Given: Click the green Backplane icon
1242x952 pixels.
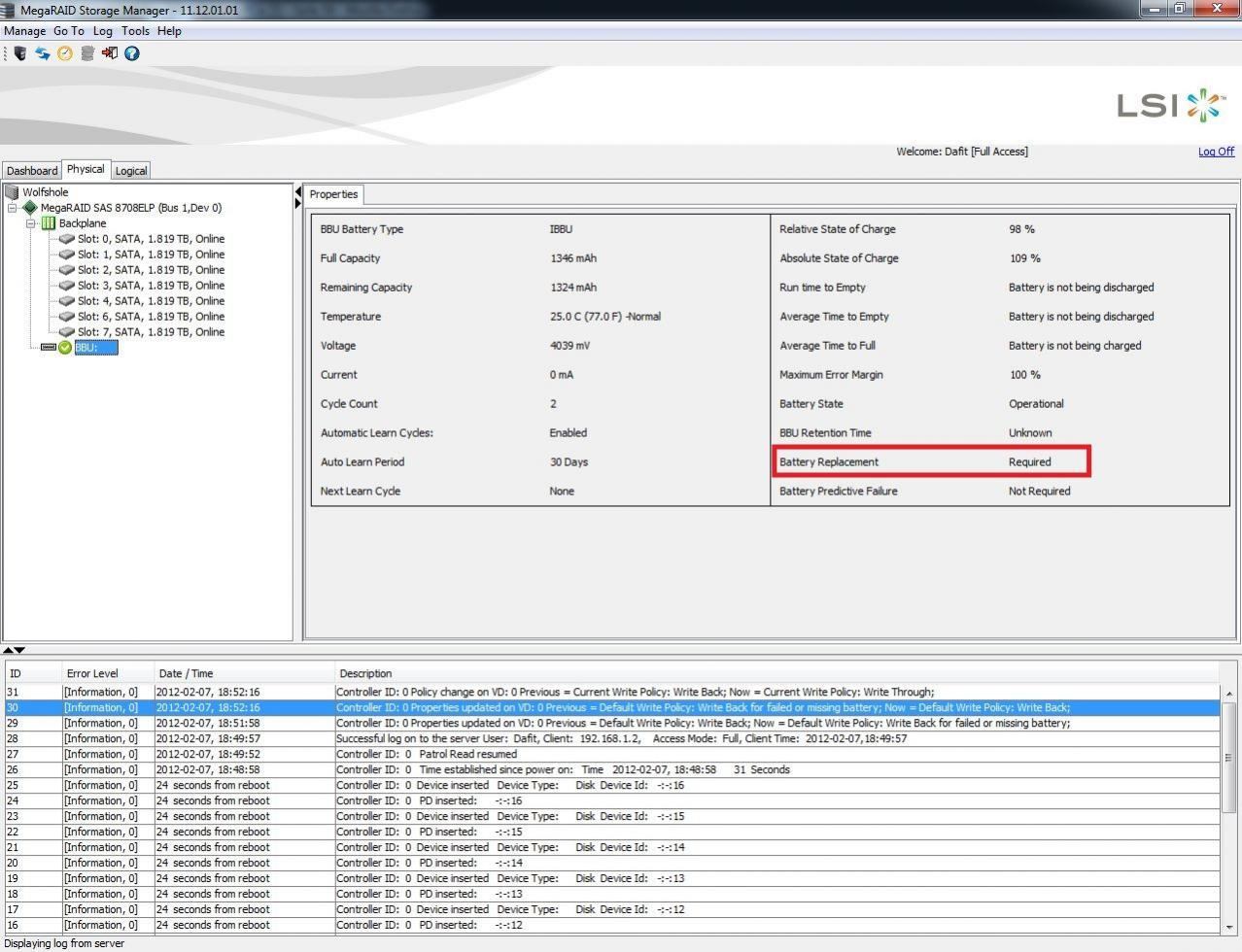Looking at the screenshot, I should coord(49,223).
